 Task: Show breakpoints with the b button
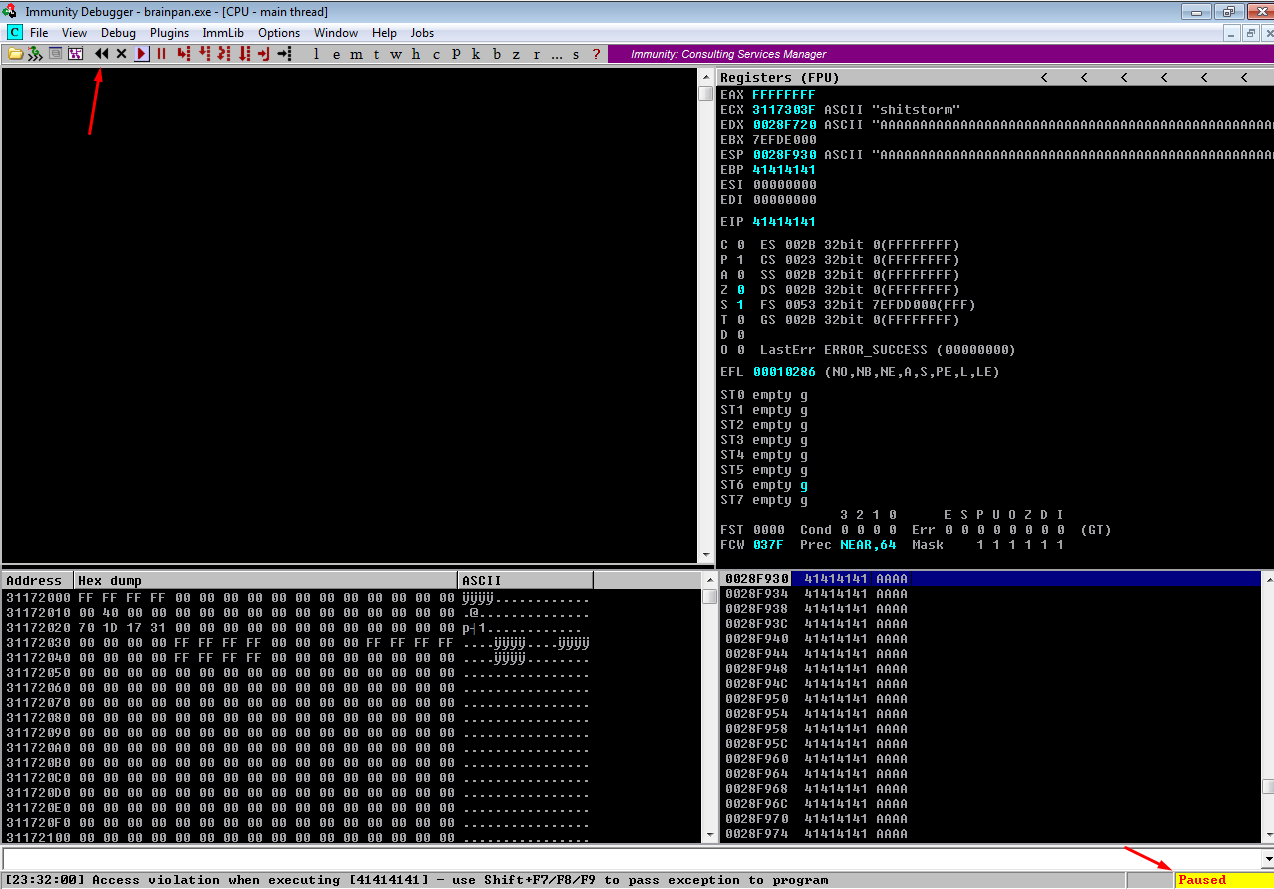click(x=496, y=54)
